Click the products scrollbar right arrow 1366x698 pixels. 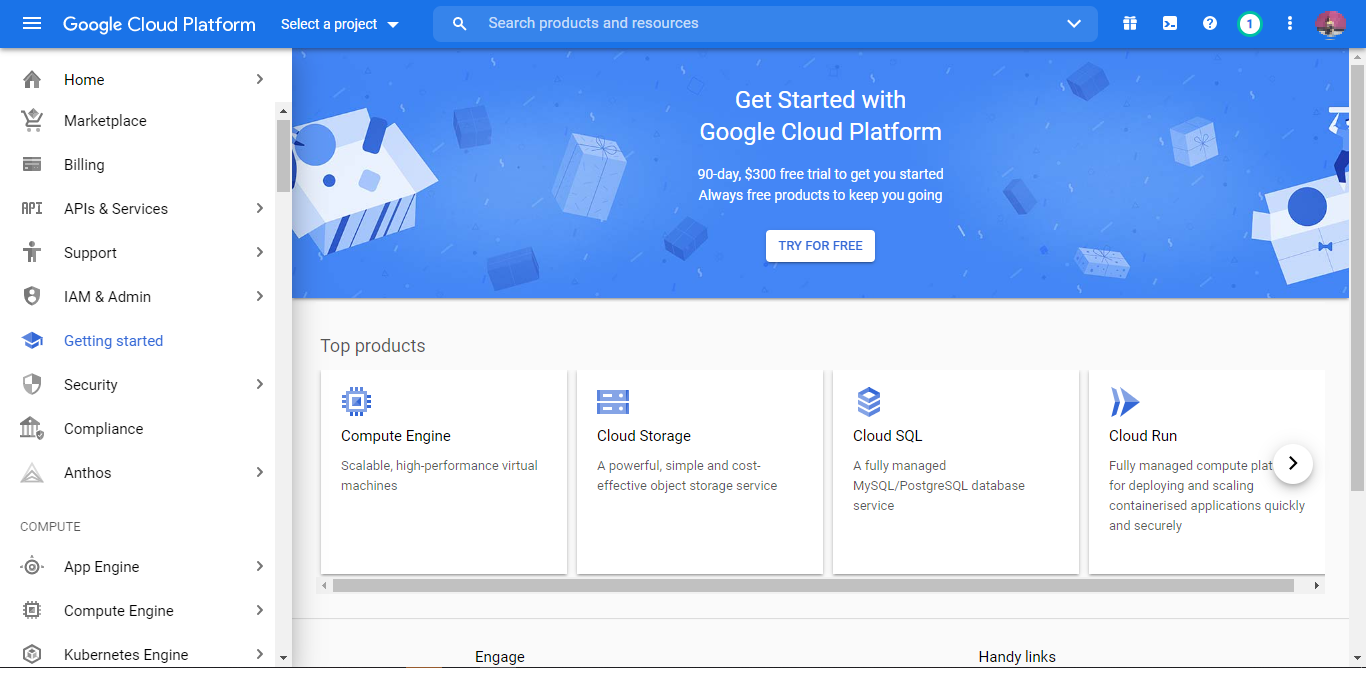pyautogui.click(x=1317, y=585)
